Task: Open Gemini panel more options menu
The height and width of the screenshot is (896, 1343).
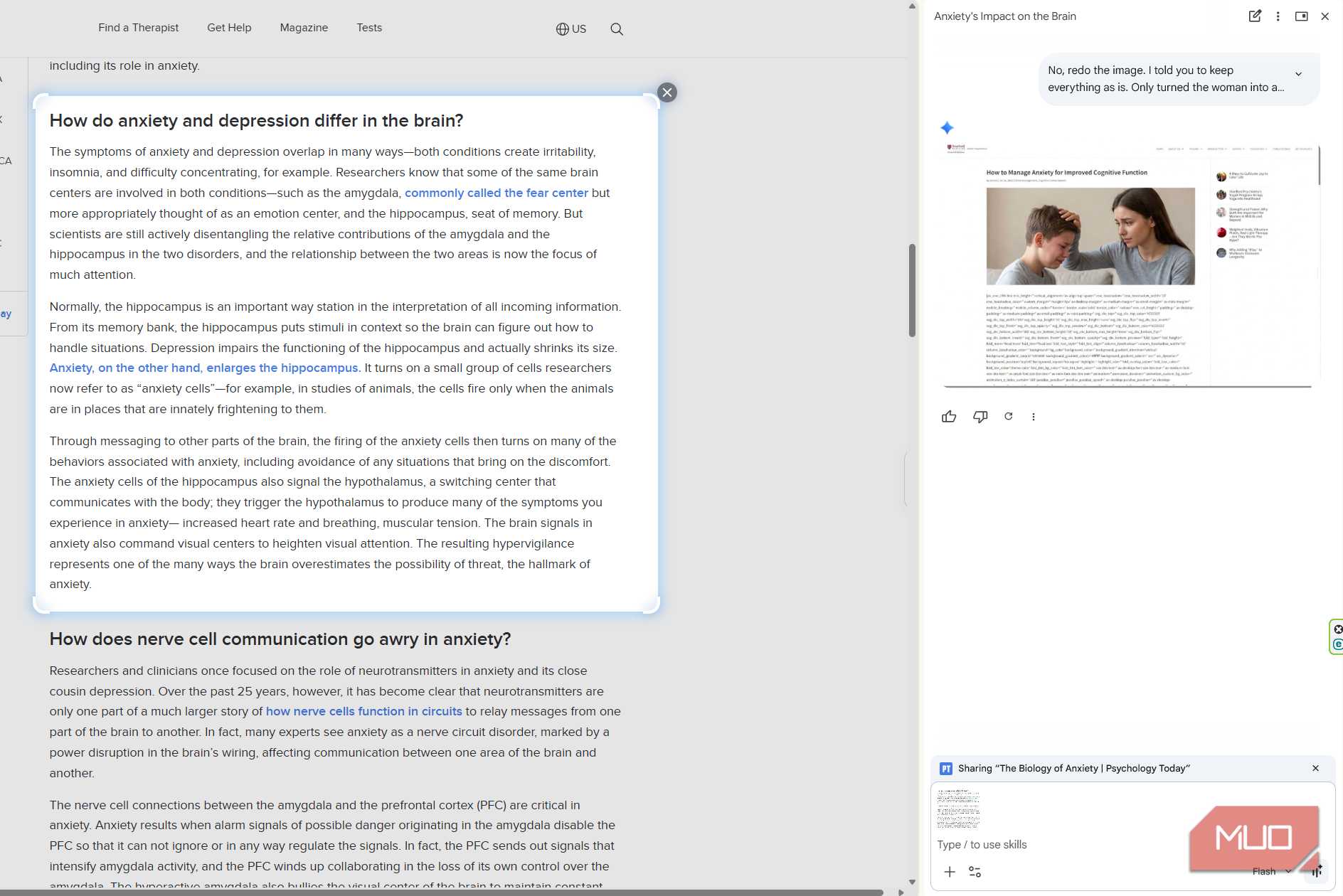Action: point(1278,16)
